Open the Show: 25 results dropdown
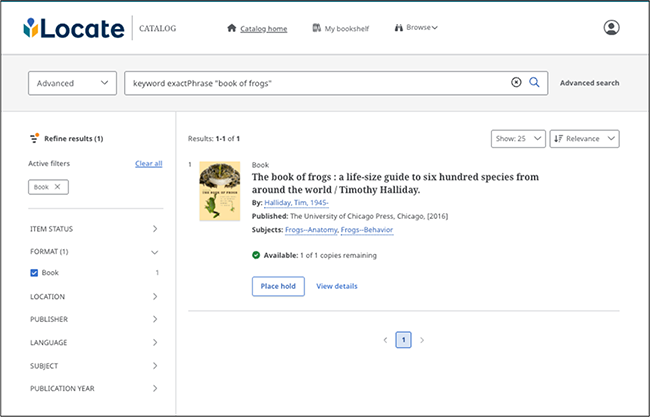Viewport: 650px width, 417px height. [518, 138]
